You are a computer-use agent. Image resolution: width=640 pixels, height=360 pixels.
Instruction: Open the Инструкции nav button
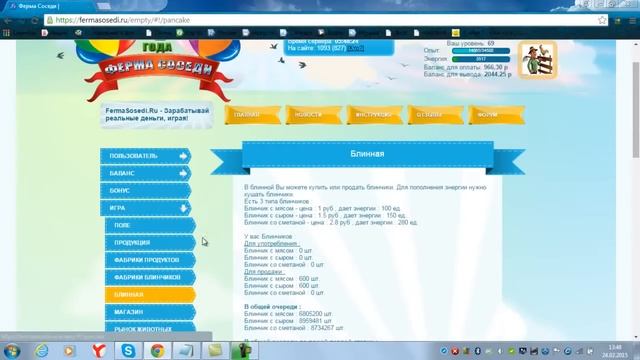pos(374,115)
